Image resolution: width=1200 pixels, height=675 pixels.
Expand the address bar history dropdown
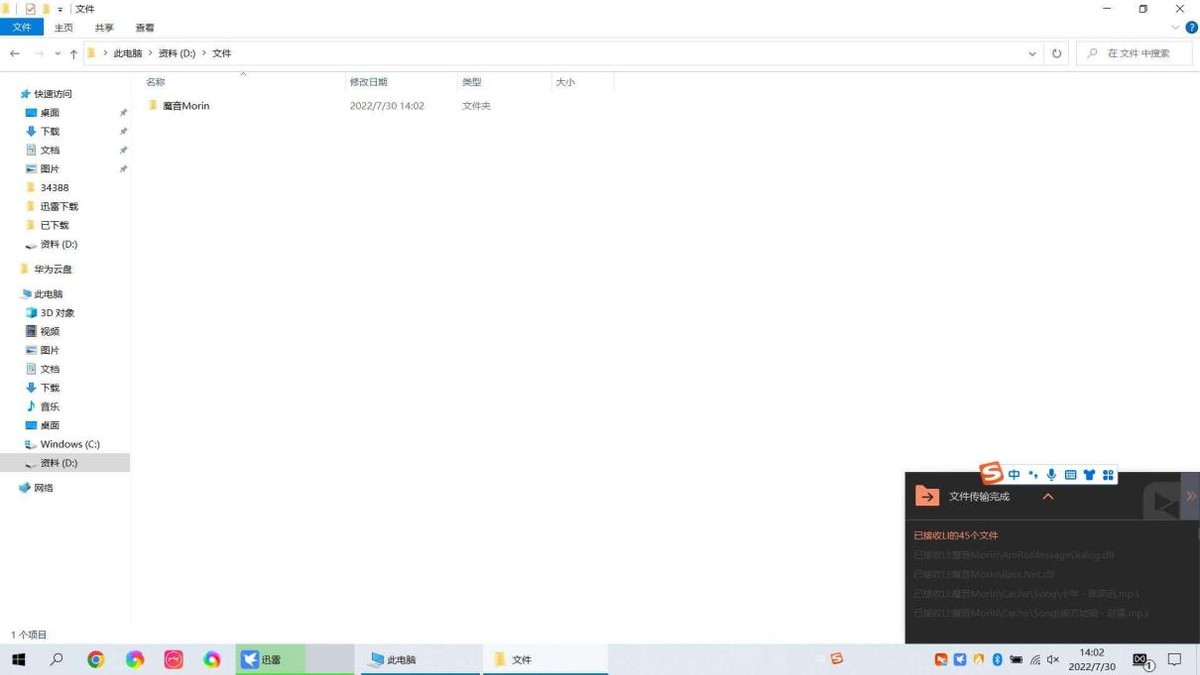1032,53
